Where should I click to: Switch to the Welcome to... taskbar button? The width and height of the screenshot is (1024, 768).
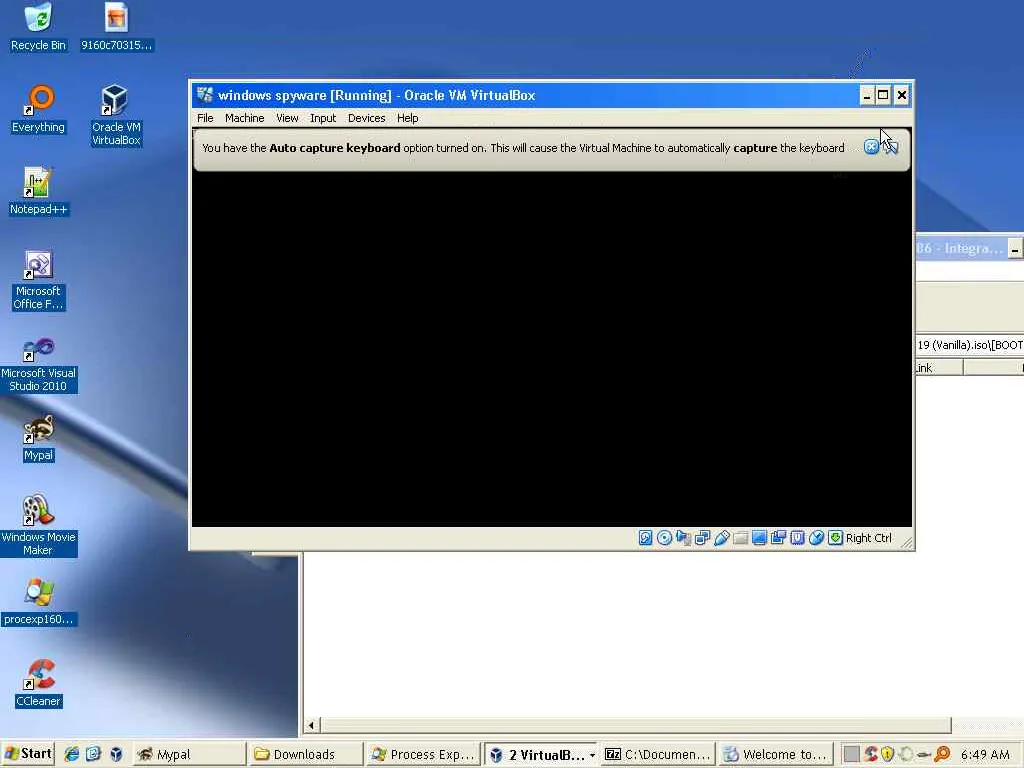coord(775,754)
